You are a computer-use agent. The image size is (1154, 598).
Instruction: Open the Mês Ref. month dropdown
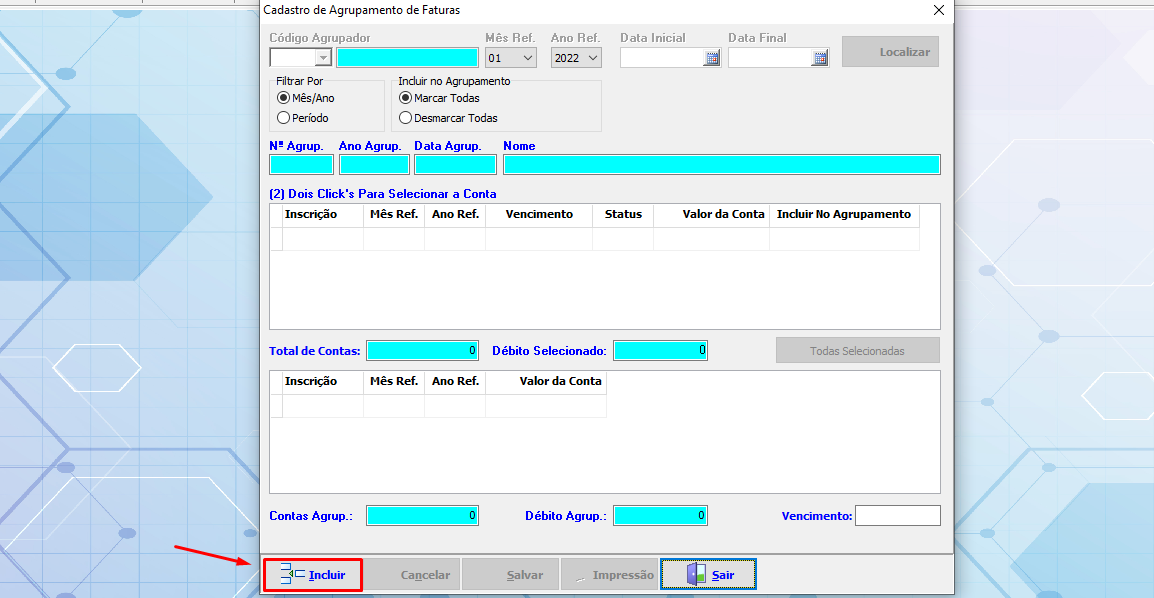[x=528, y=58]
